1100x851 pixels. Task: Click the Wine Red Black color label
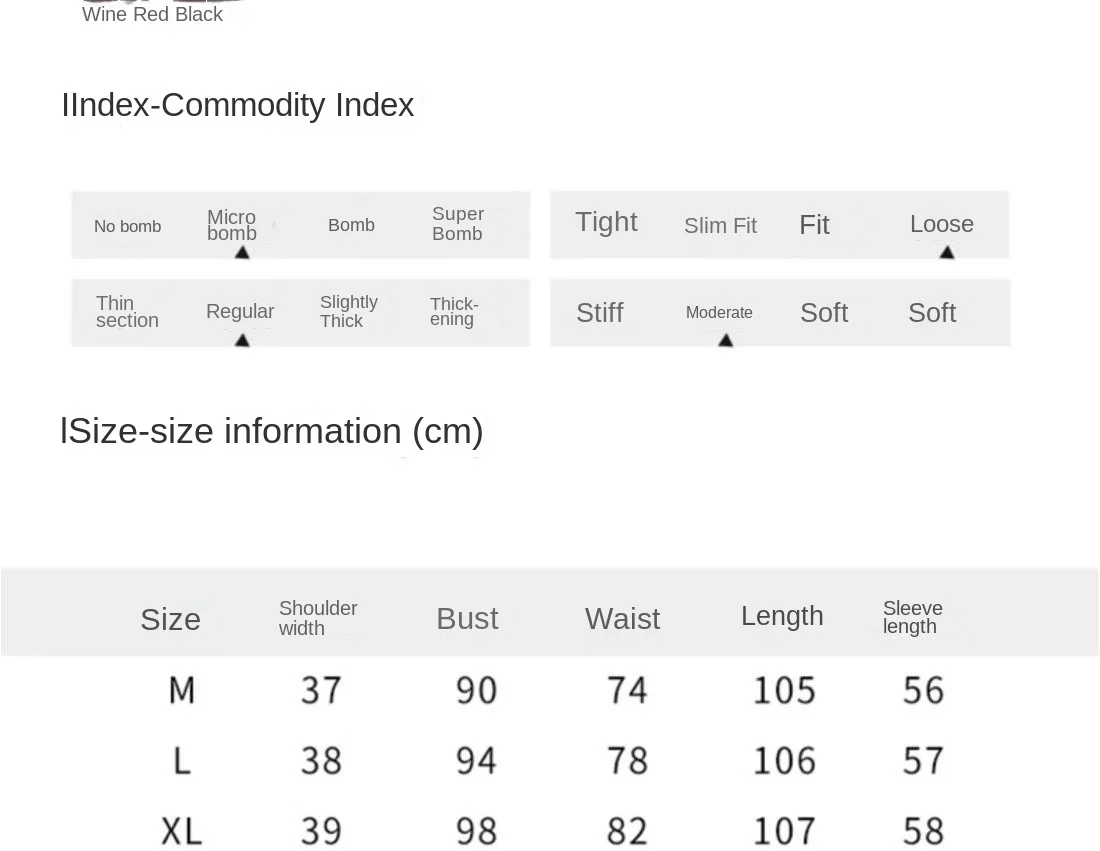pos(152,14)
